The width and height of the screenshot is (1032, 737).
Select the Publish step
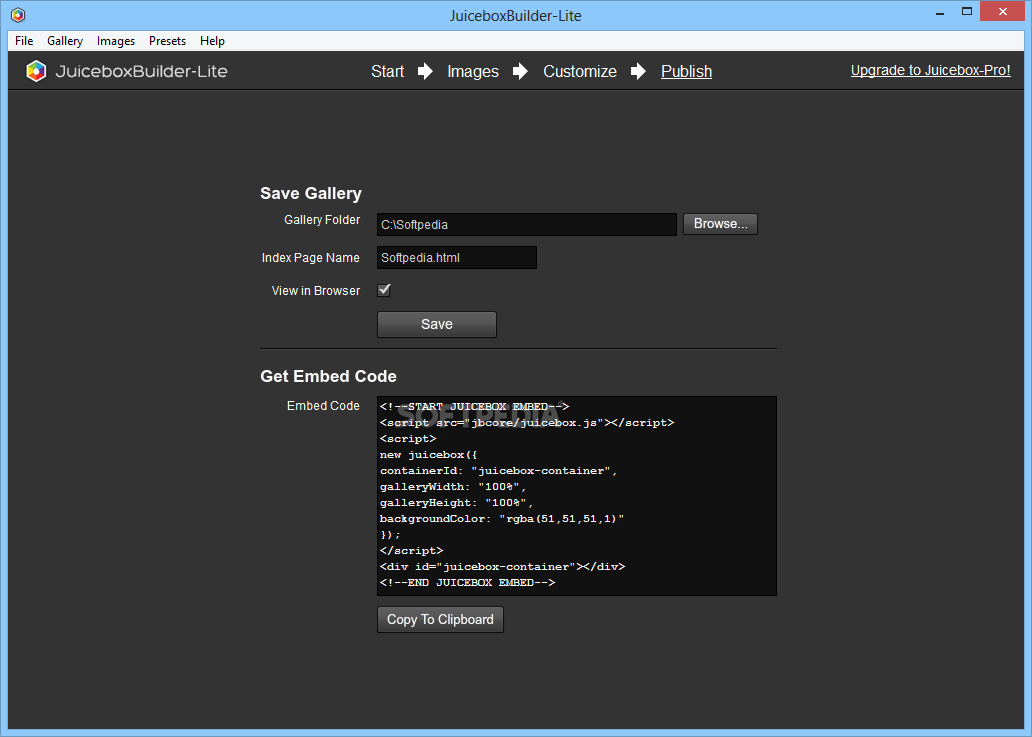pos(686,71)
